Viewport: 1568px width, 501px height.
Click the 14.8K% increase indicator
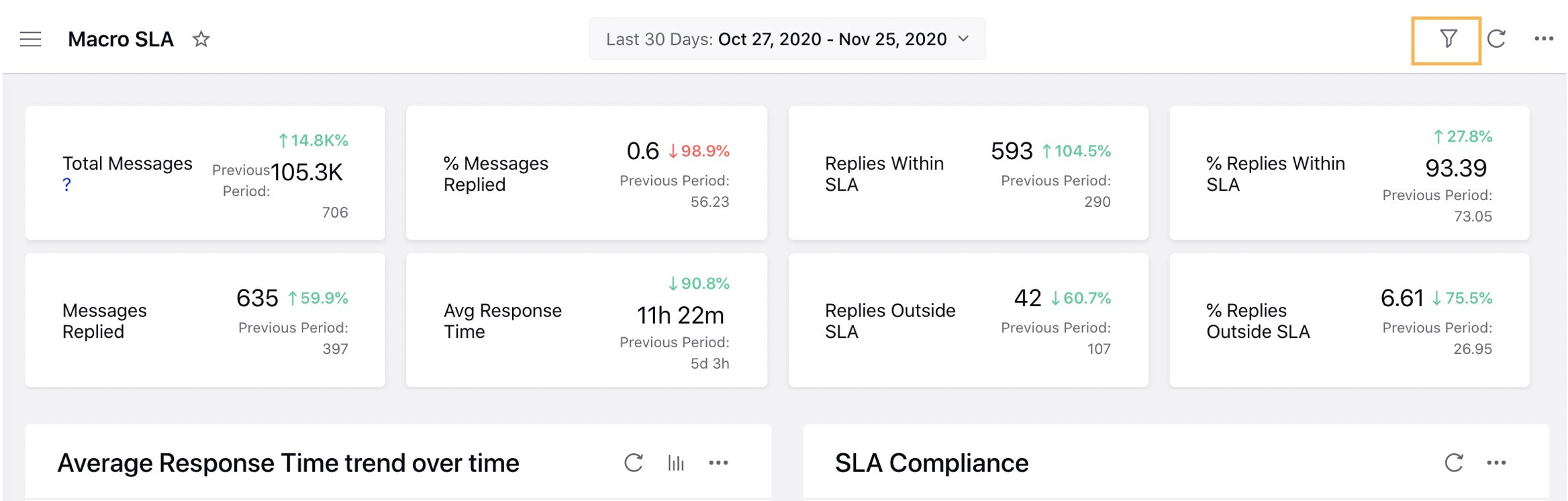pyautogui.click(x=313, y=140)
